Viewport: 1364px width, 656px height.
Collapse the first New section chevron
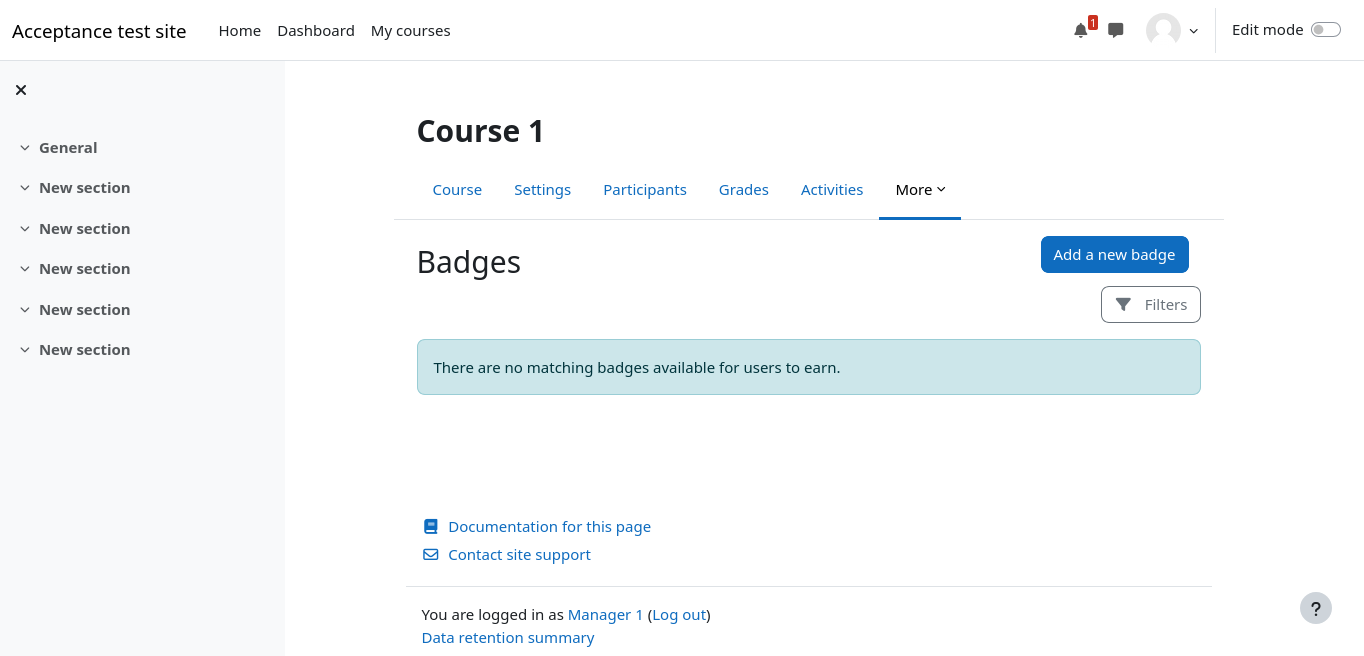[x=25, y=188]
